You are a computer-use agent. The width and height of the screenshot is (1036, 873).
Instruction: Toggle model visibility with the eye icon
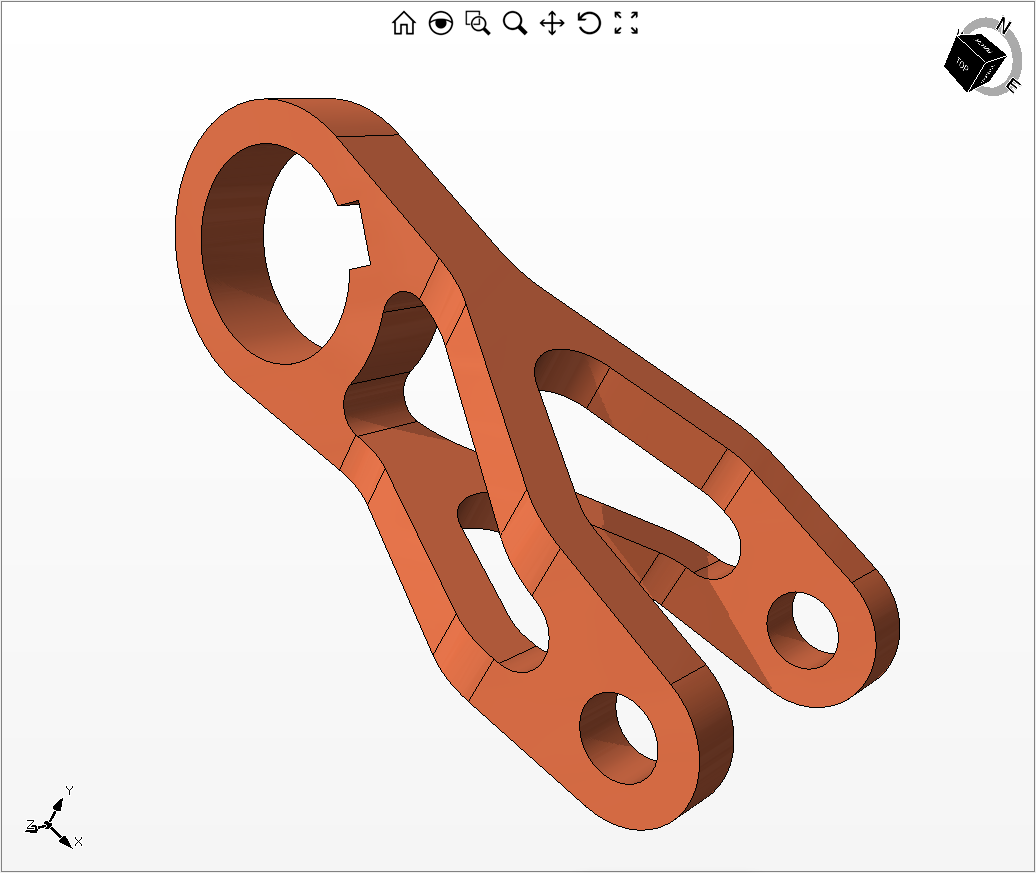pyautogui.click(x=440, y=25)
